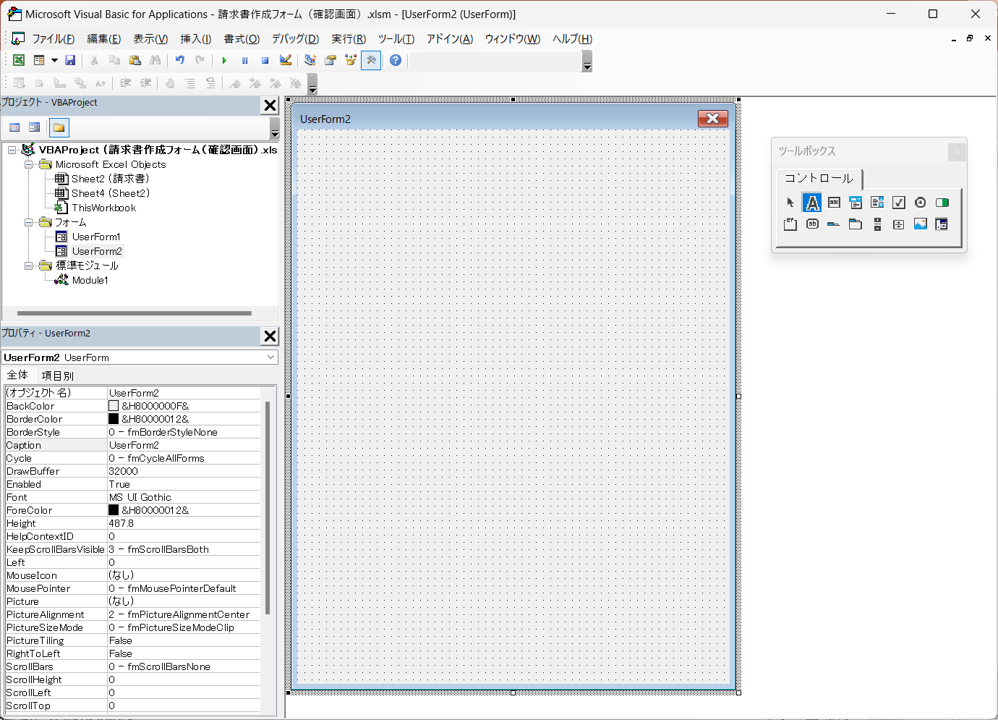Select the Image control in the toolbox

[920, 225]
